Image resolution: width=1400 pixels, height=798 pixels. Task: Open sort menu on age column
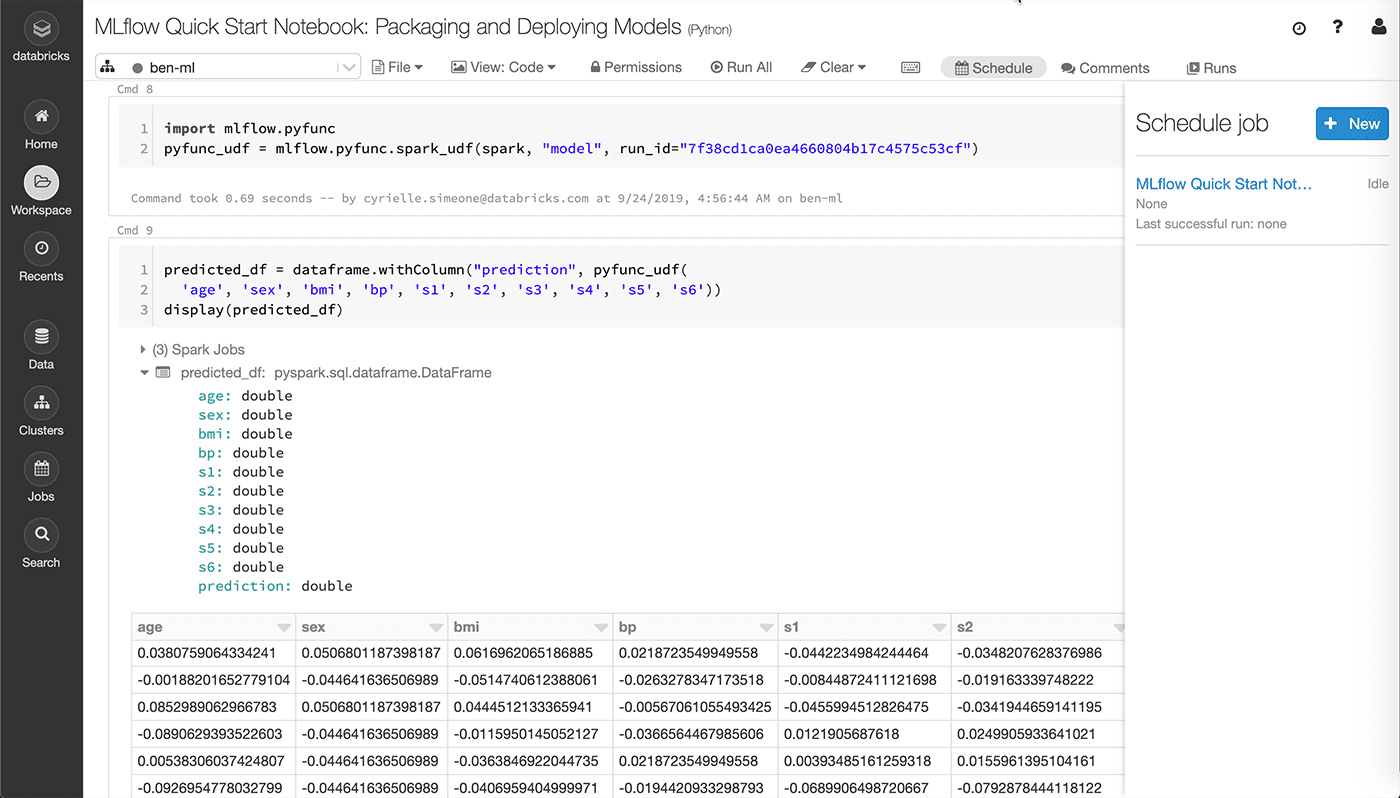pyautogui.click(x=282, y=628)
